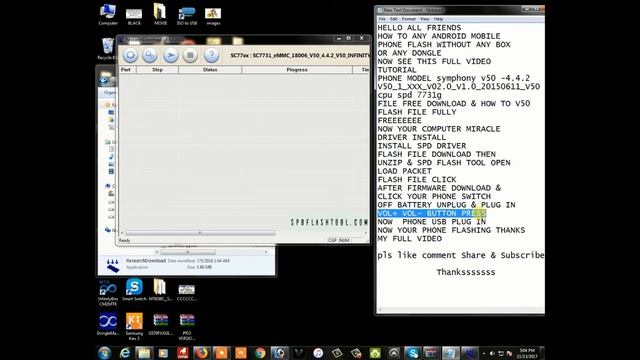Open the Format menu in Notepad

pos(409,19)
